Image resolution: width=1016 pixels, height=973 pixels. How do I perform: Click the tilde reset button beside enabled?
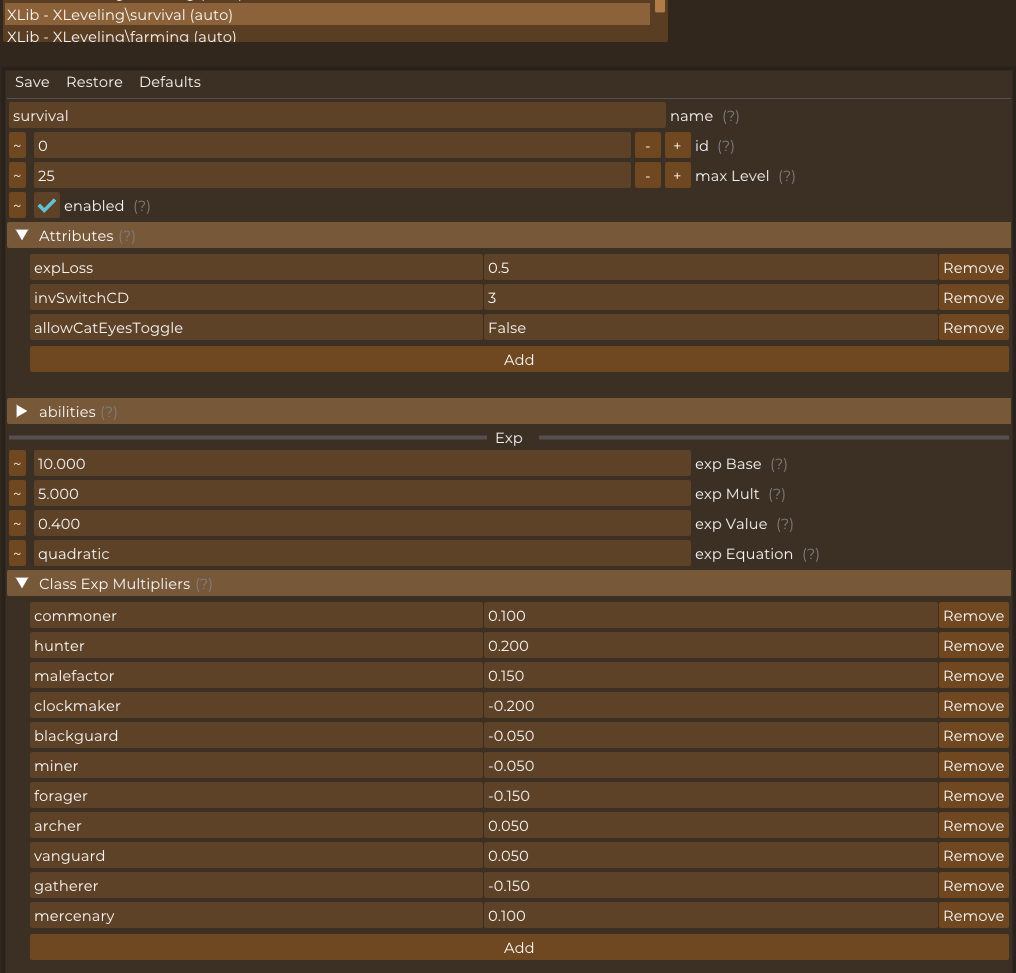tap(17, 205)
